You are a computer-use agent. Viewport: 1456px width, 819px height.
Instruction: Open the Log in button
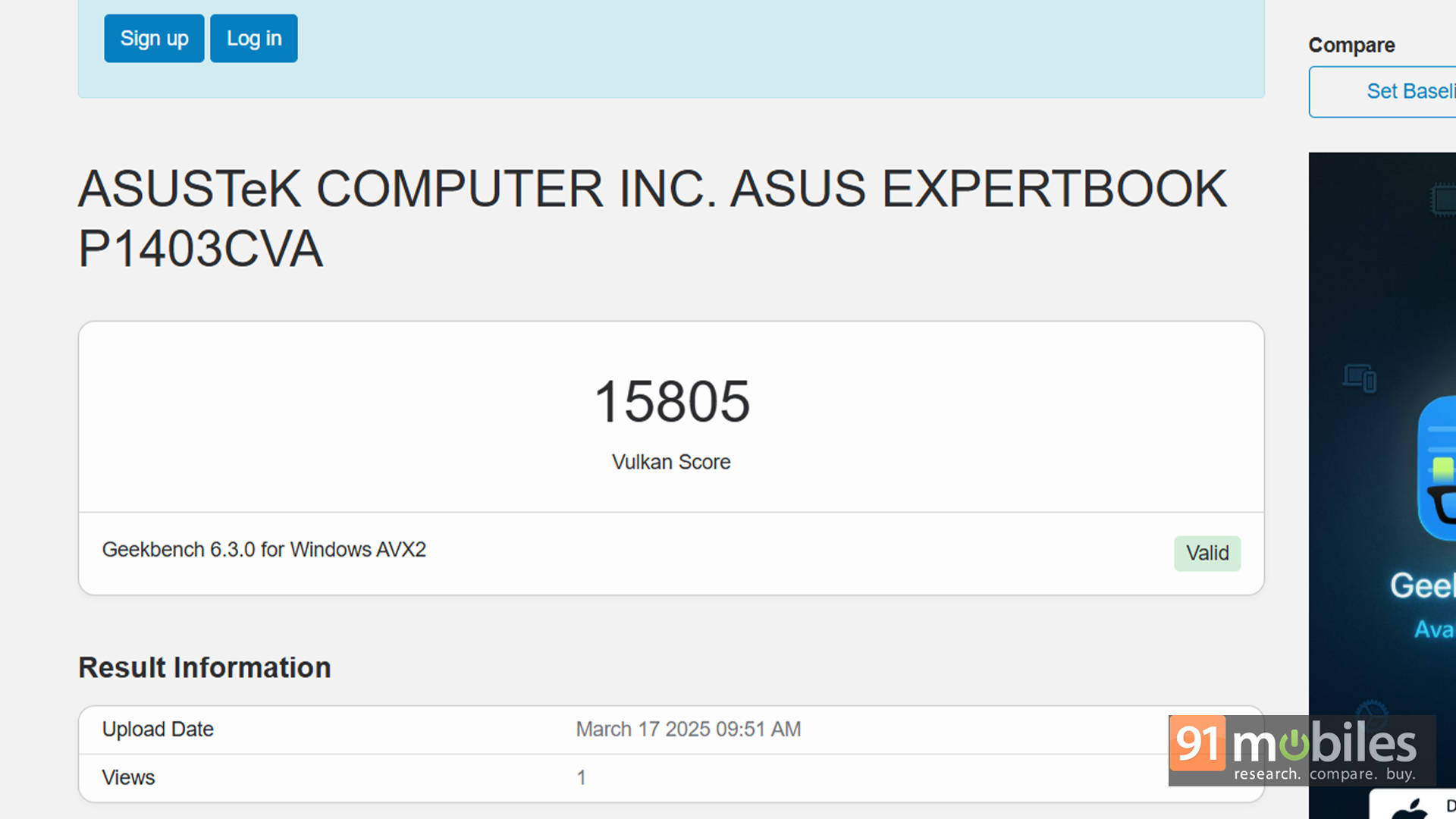click(x=254, y=38)
